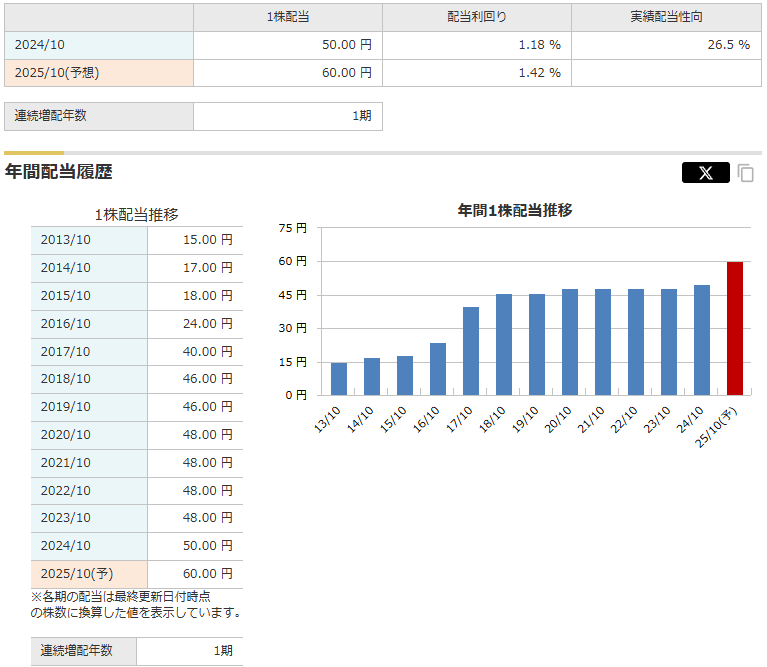
Task: Click the 実績配当性向 column header
Action: (x=665, y=17)
